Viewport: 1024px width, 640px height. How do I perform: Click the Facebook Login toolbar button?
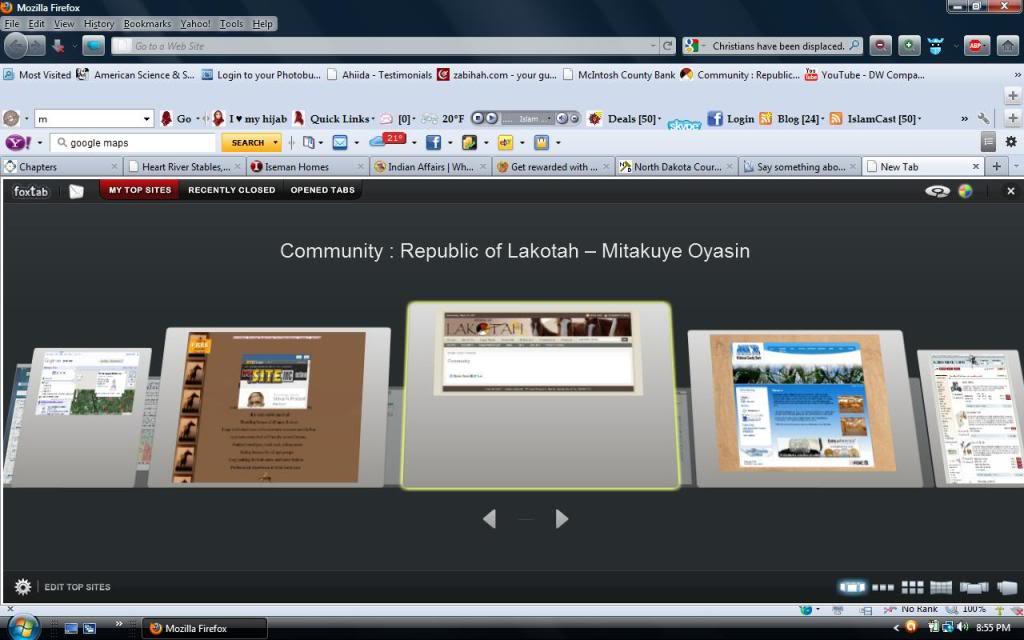tap(731, 119)
